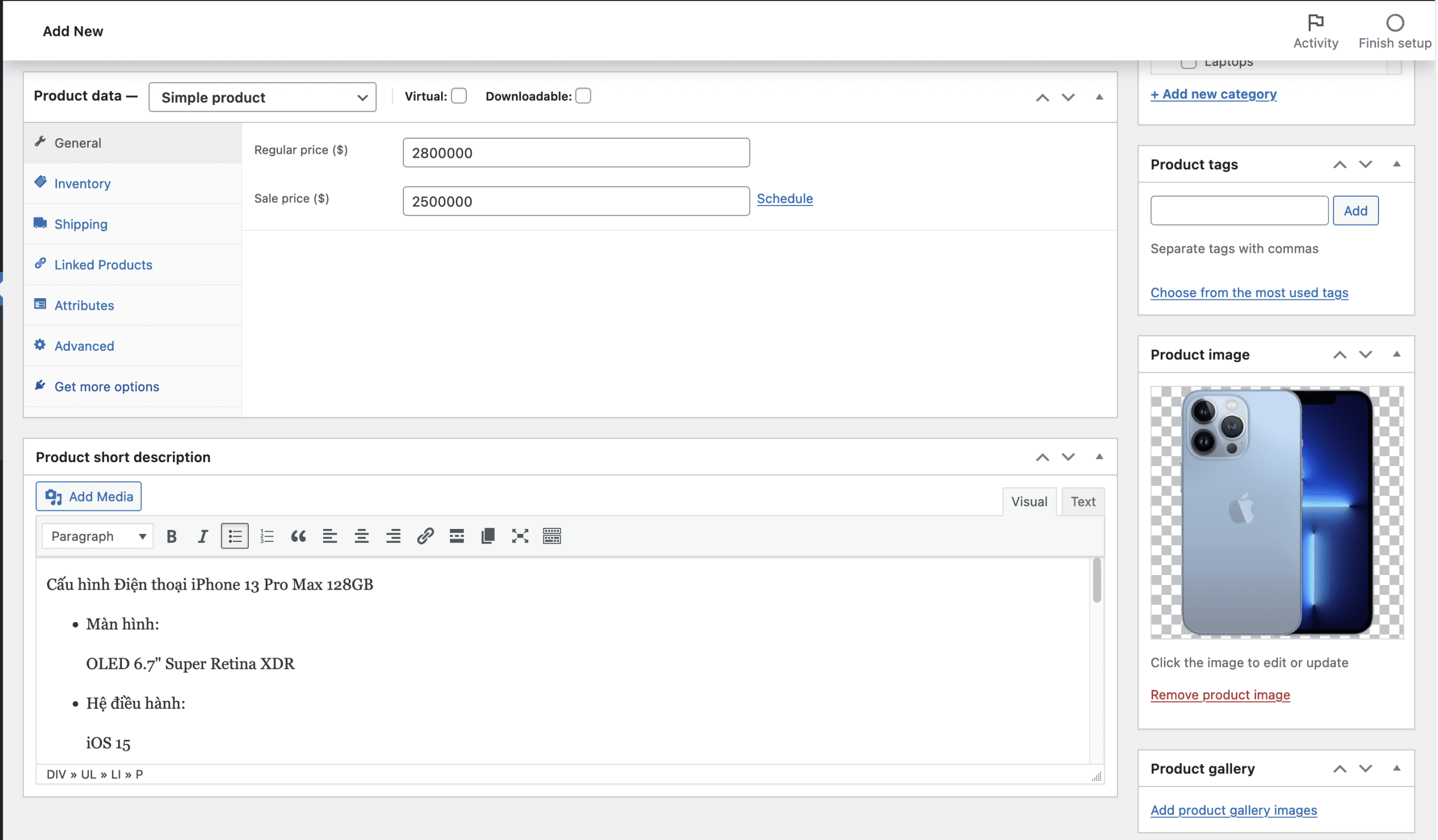Open the General product data tab
The height and width of the screenshot is (840, 1438).
pyautogui.click(x=133, y=143)
